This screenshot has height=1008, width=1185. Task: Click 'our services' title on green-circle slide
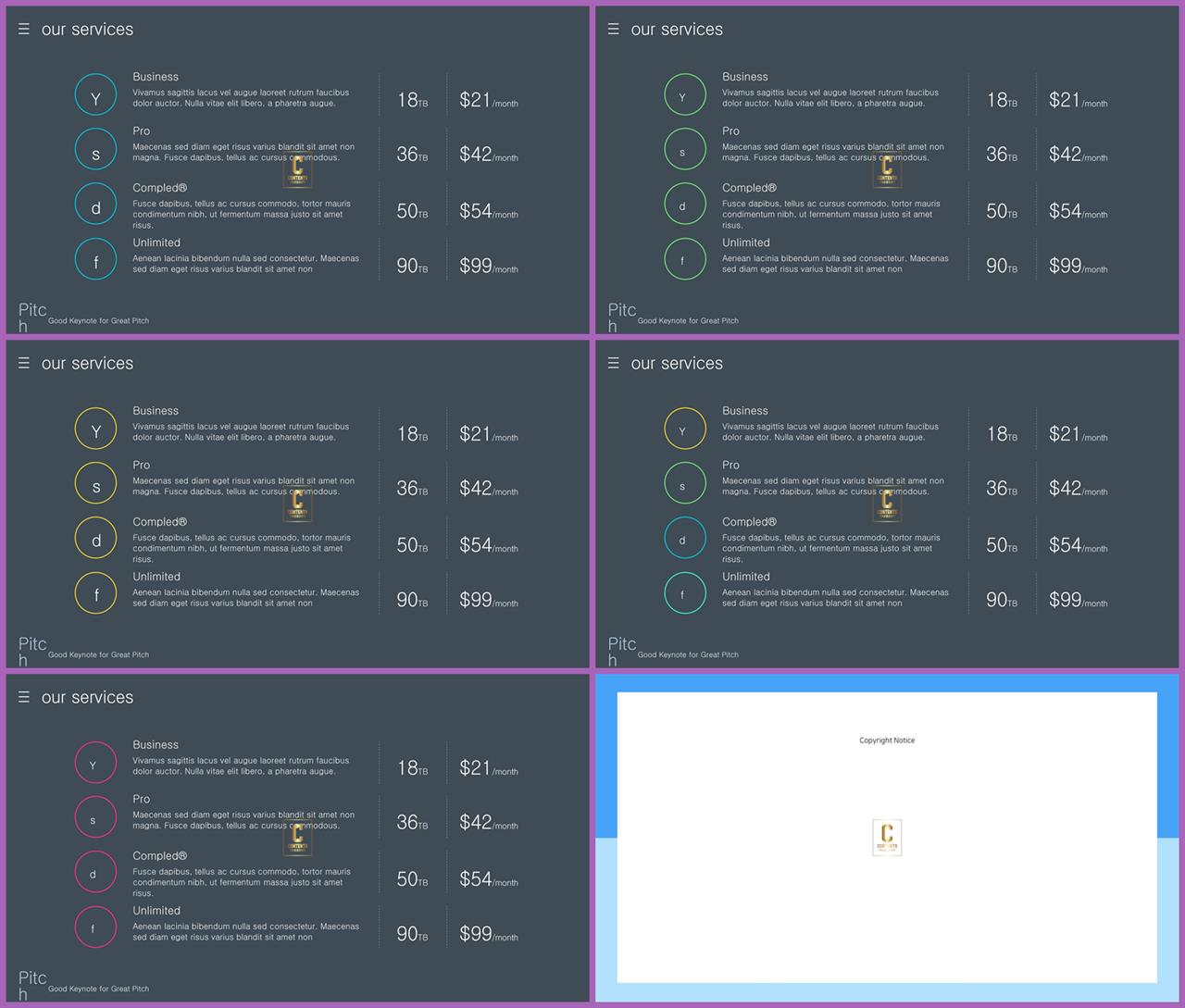coord(677,29)
